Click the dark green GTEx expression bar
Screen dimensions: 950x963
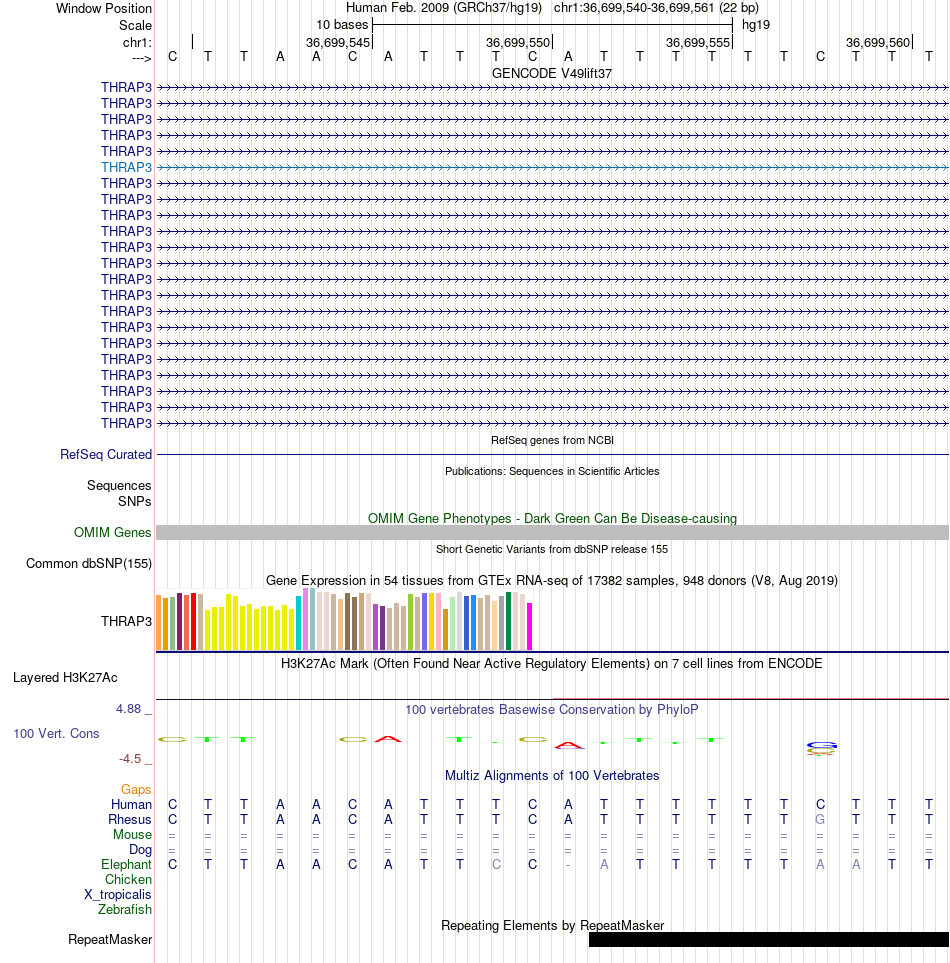(508, 621)
